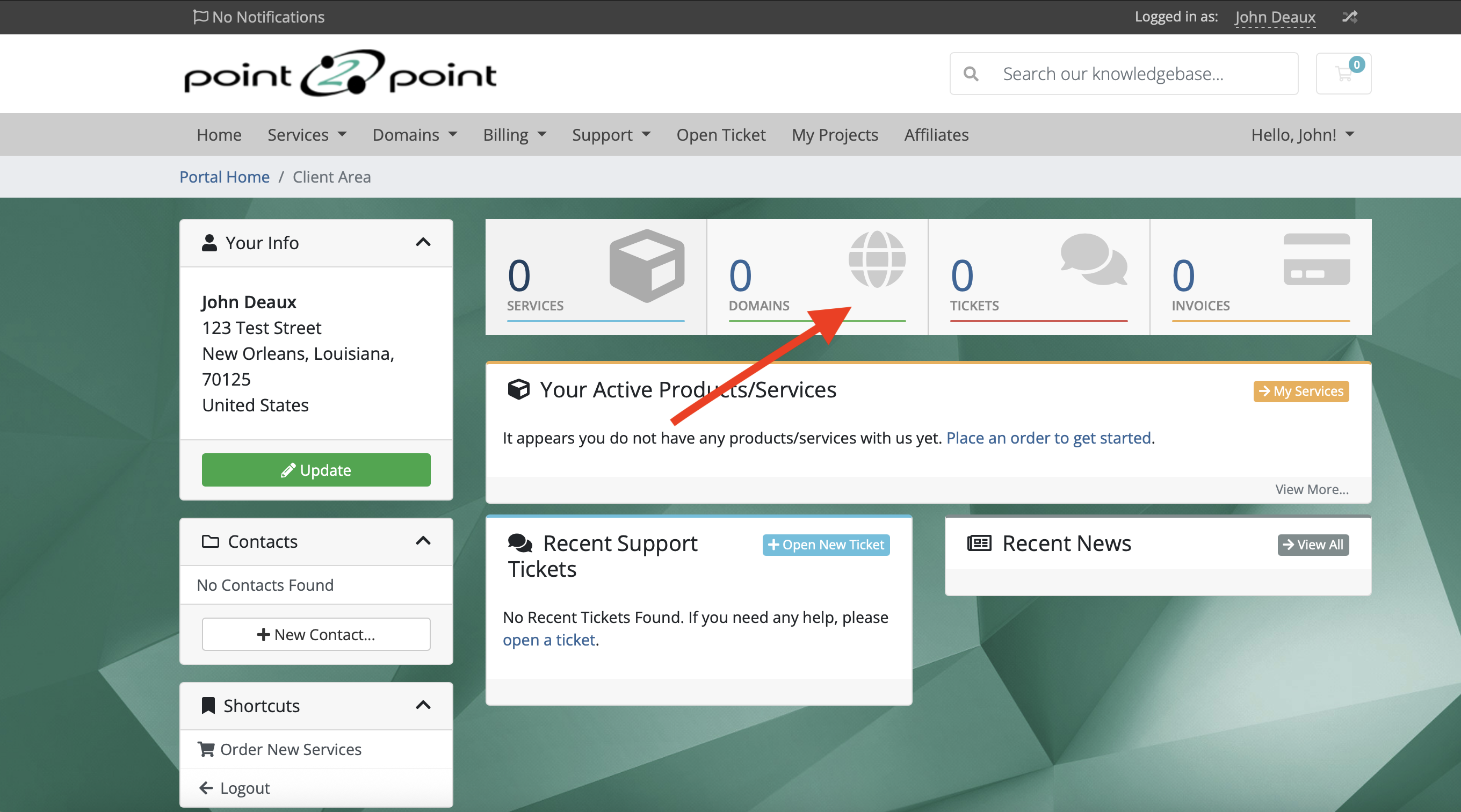Go to My Projects menu item
1461x812 pixels.
coord(834,135)
